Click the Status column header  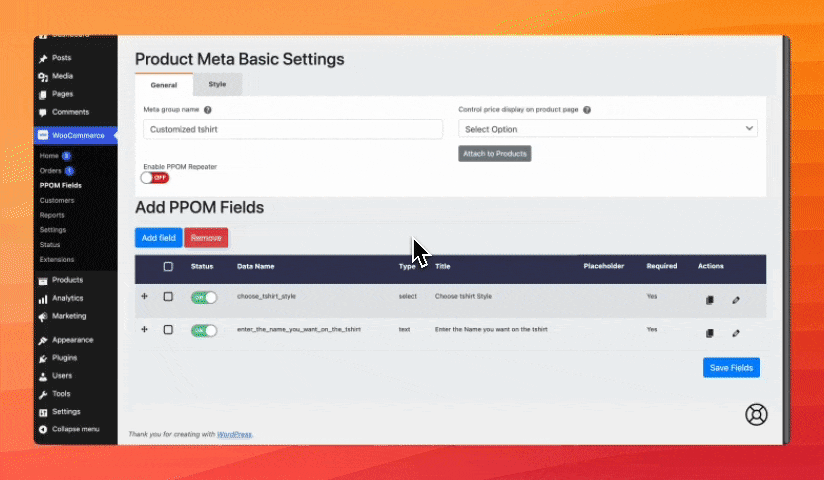click(x=202, y=267)
